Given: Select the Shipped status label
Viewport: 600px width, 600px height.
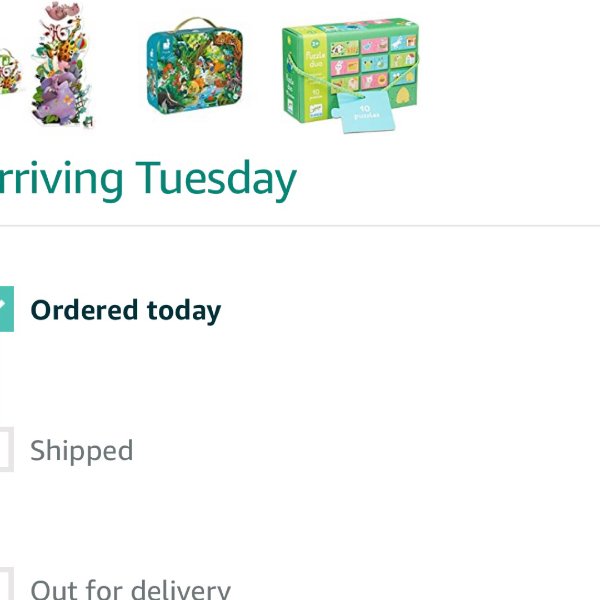Looking at the screenshot, I should [x=82, y=451].
